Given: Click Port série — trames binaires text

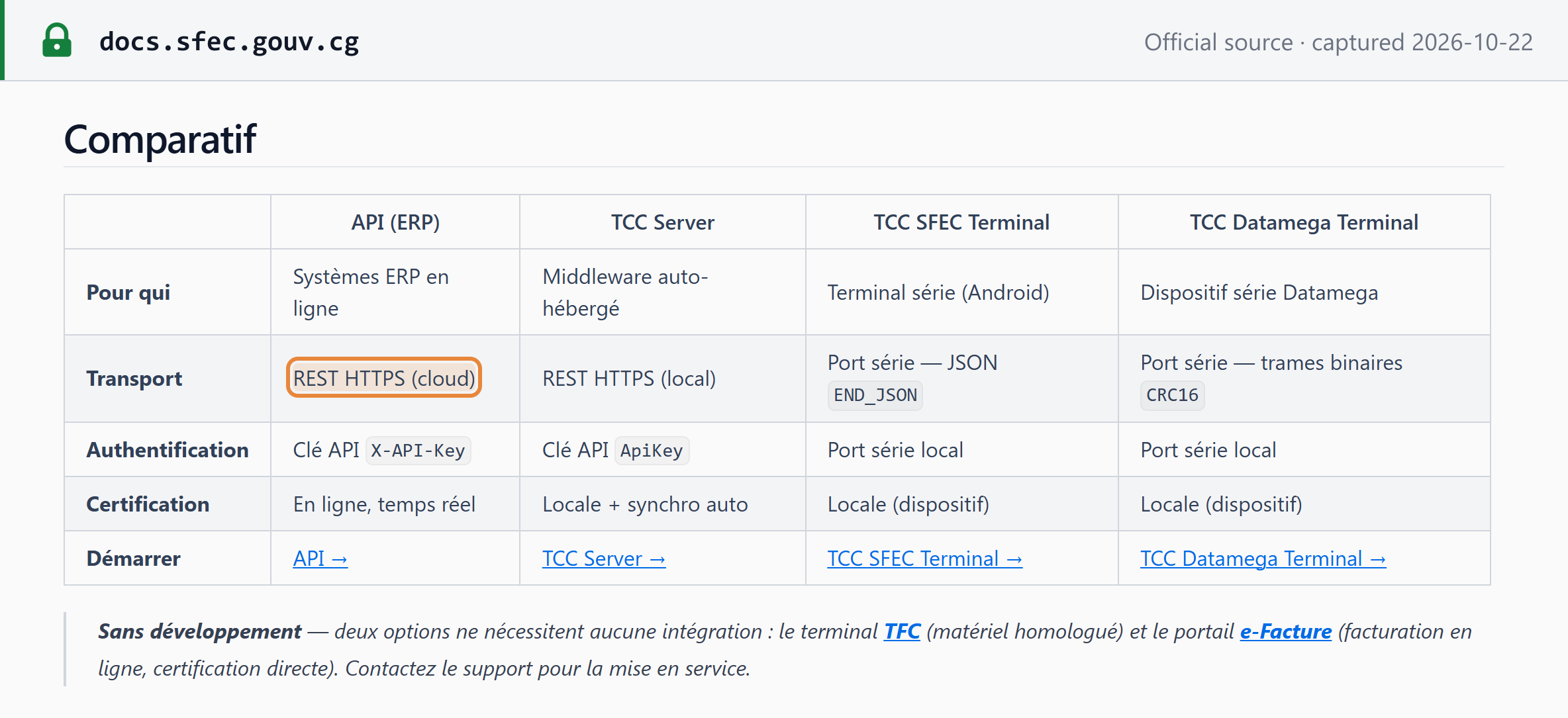Looking at the screenshot, I should coord(1271,363).
